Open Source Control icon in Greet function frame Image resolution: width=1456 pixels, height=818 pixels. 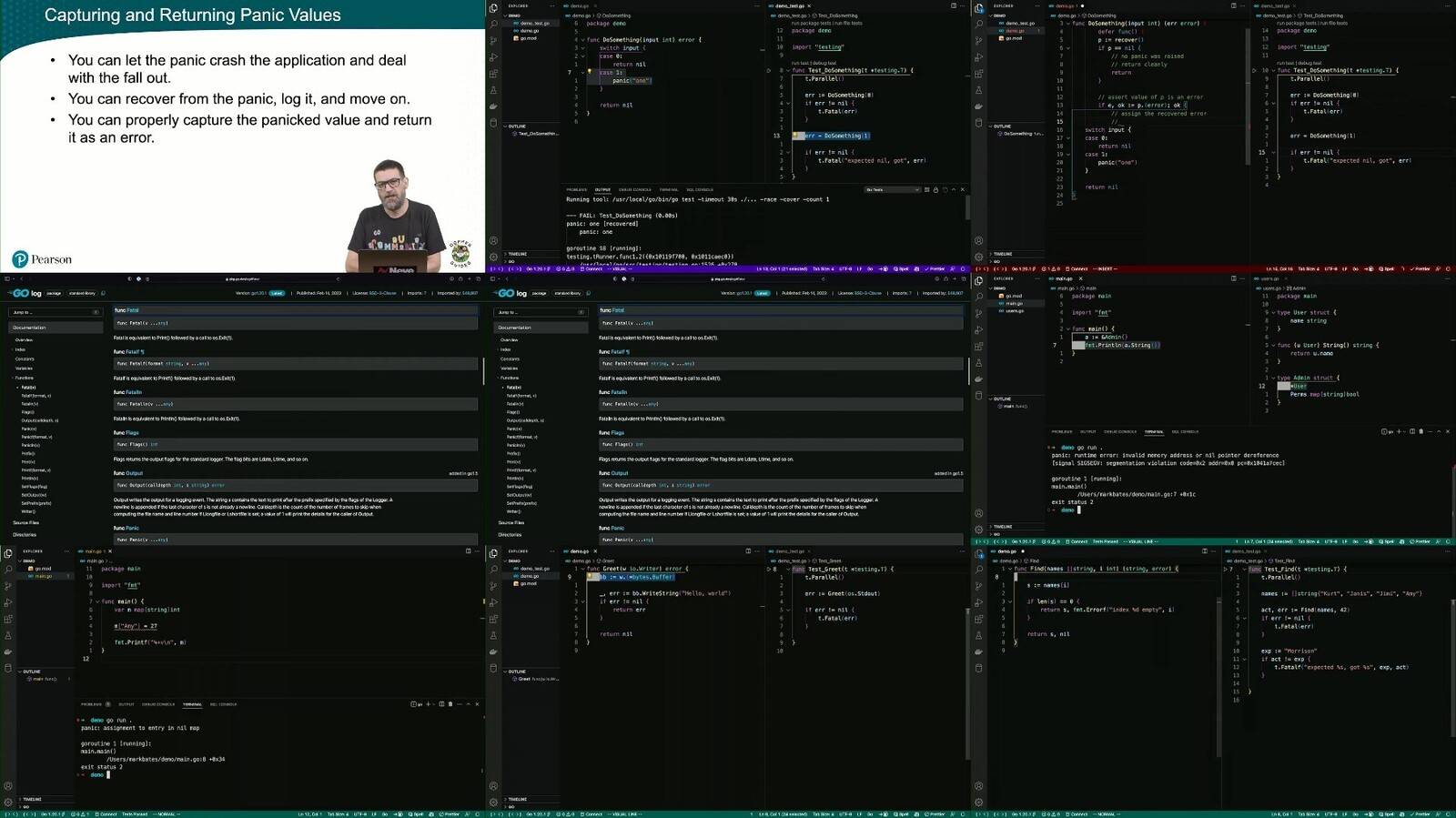click(493, 586)
